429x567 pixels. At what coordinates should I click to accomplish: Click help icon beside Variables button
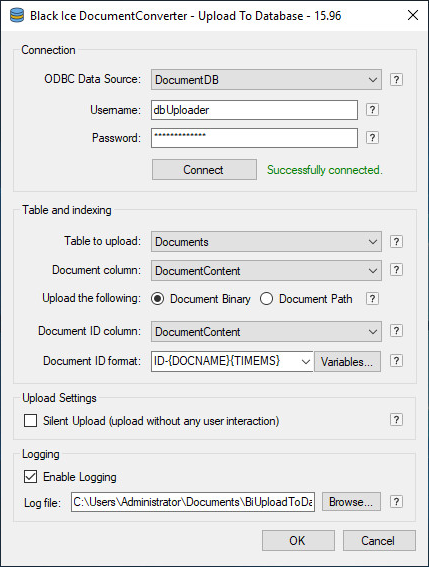pos(396,361)
